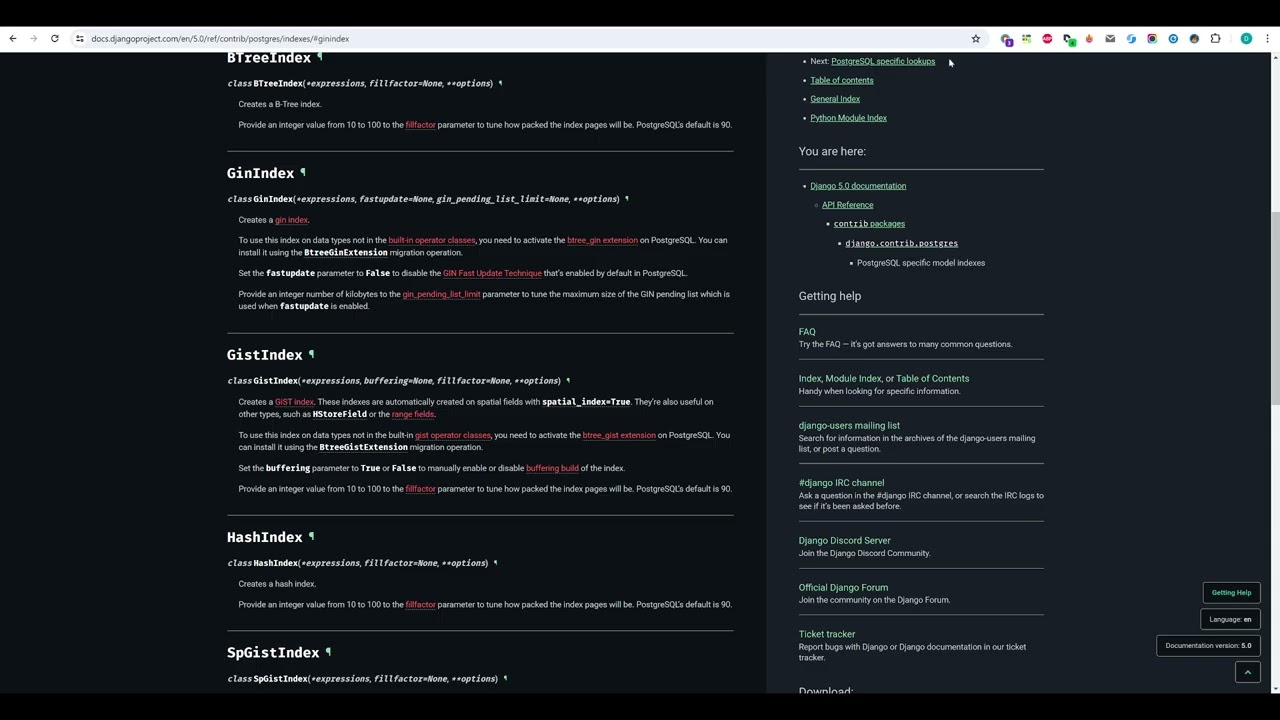The height and width of the screenshot is (720, 1280).
Task: Click the page vertical scrollbar thumb
Action: pyautogui.click(x=1274, y=310)
